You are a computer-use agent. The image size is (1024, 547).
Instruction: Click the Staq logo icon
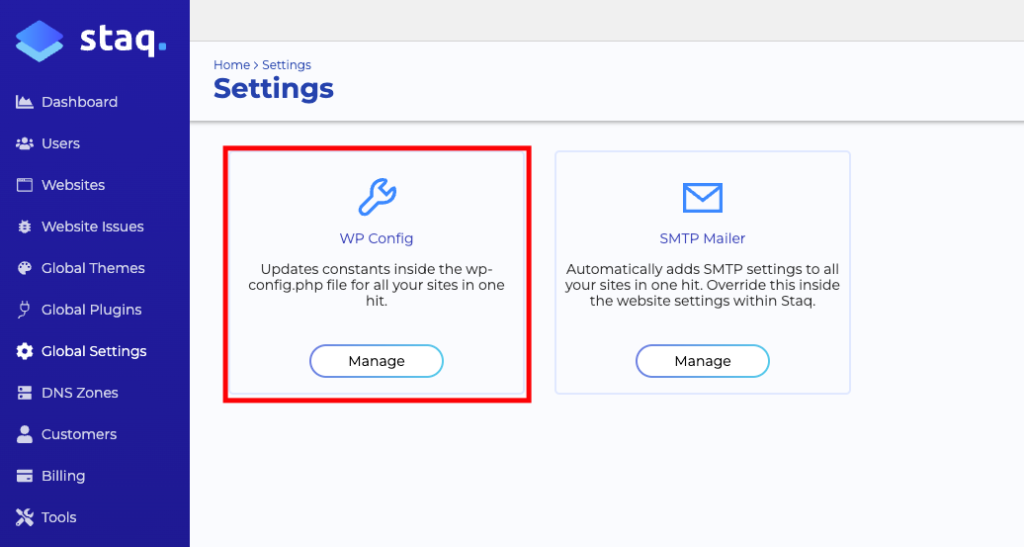click(x=39, y=41)
